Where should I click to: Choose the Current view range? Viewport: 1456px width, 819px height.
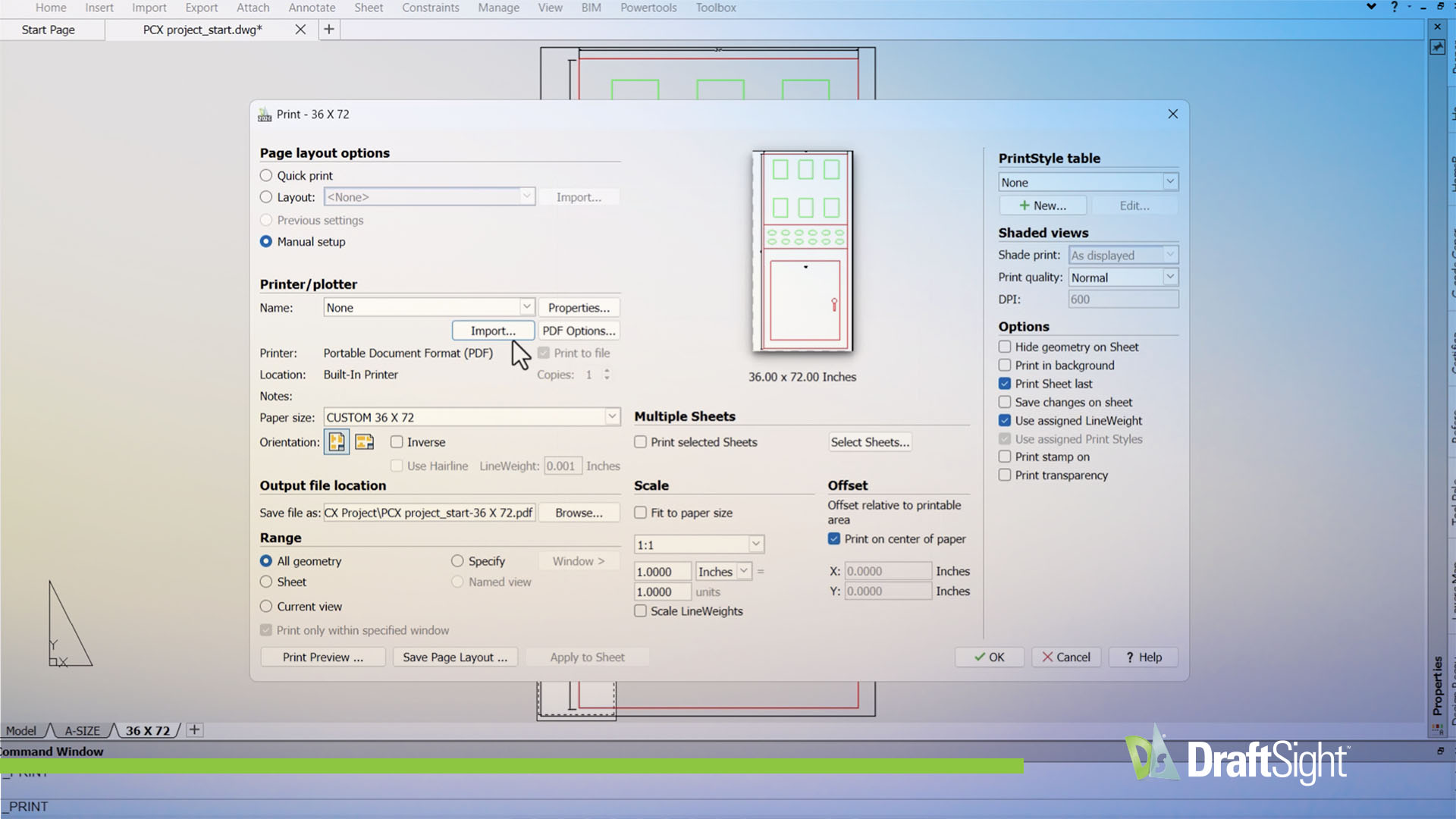(x=266, y=607)
